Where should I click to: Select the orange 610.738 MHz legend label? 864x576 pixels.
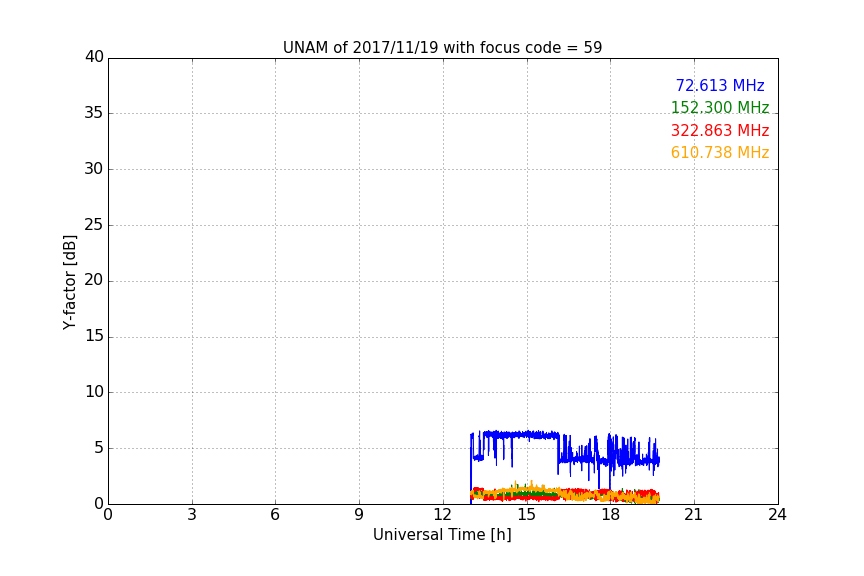pyautogui.click(x=720, y=153)
